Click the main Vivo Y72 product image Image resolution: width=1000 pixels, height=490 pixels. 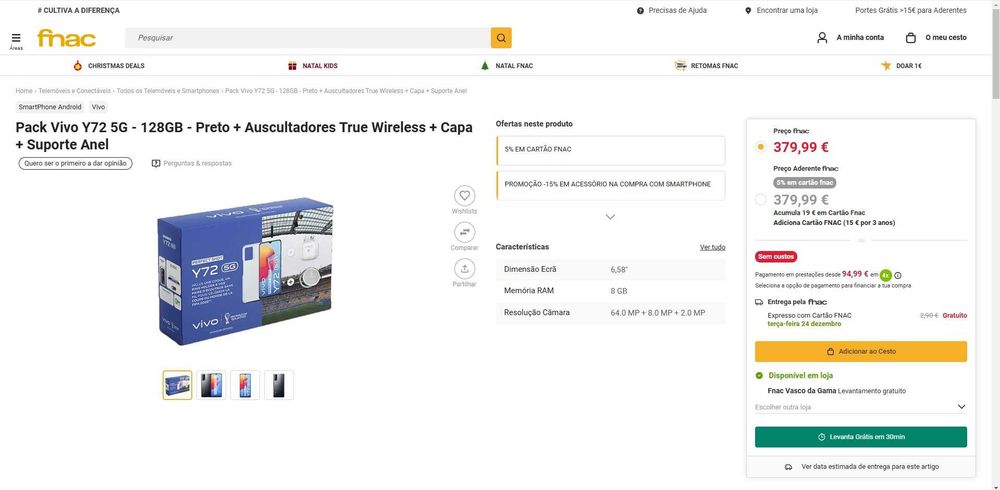pyautogui.click(x=245, y=271)
